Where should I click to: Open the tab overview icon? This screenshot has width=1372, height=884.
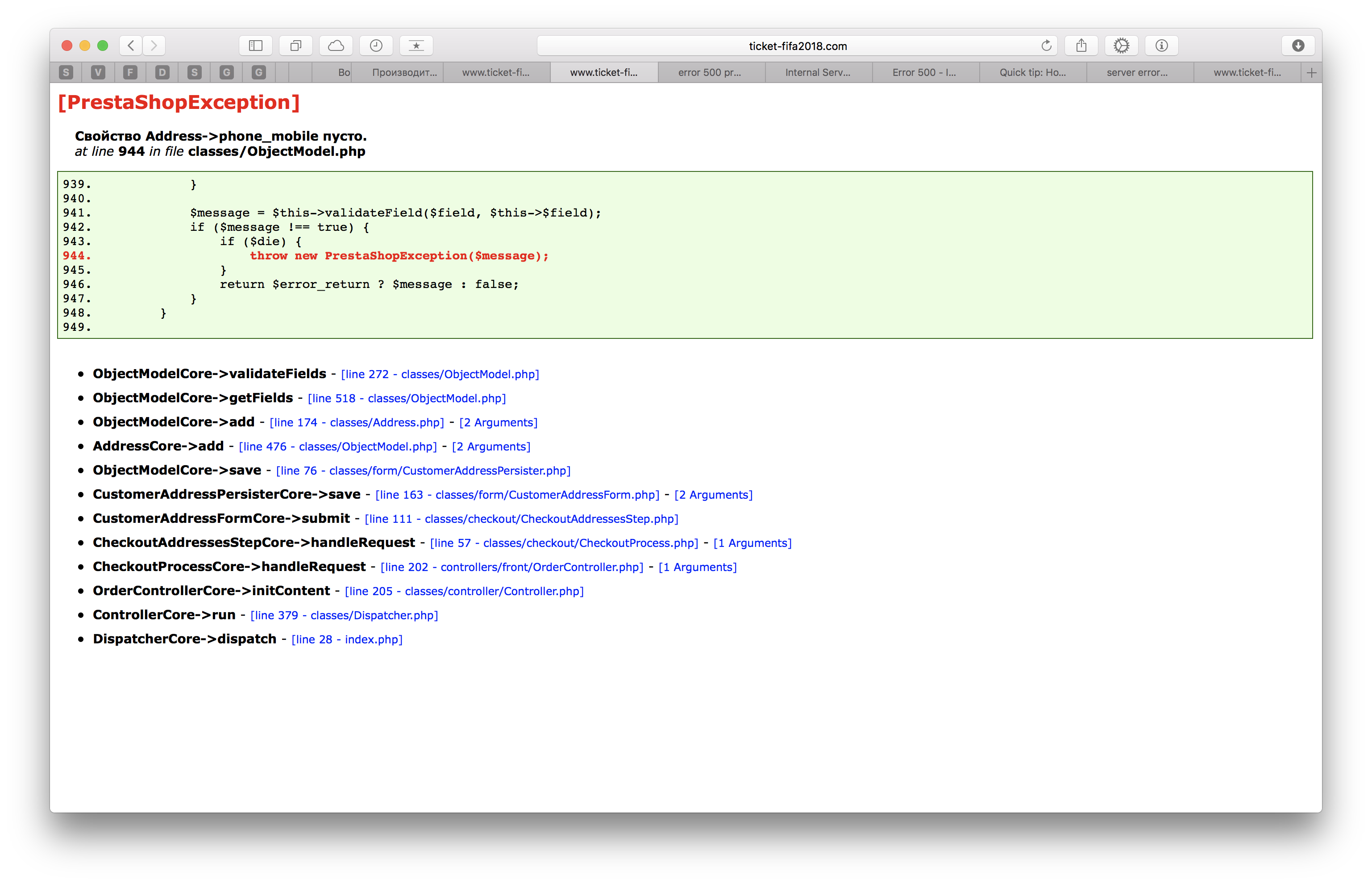pos(296,46)
